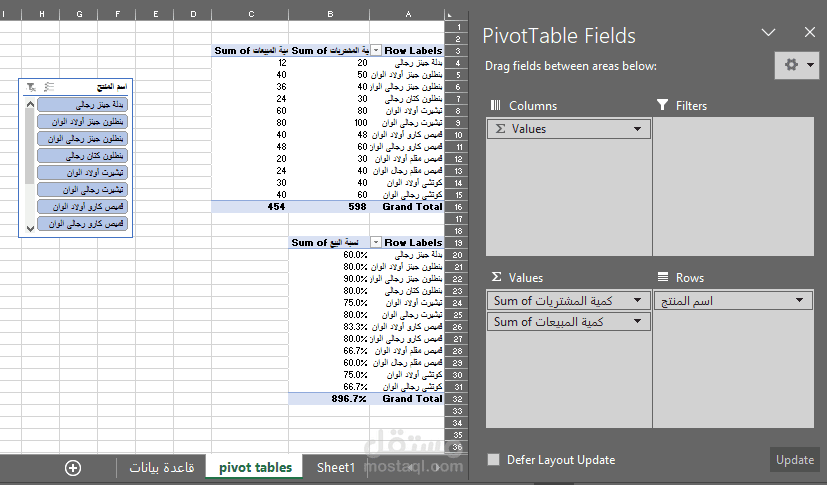This screenshot has height=485, width=827.
Task: Select slicer item قميص كارو رجالى الوان
Action: pos(82,224)
